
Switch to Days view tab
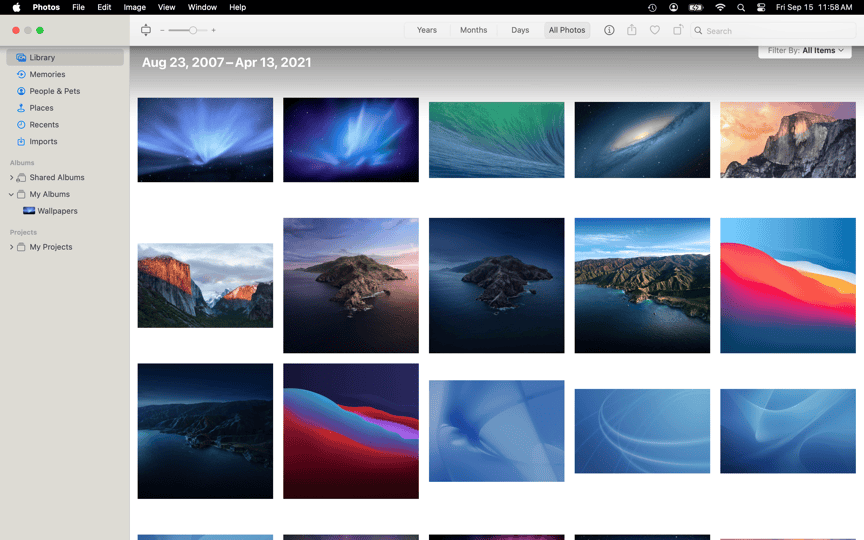point(520,30)
